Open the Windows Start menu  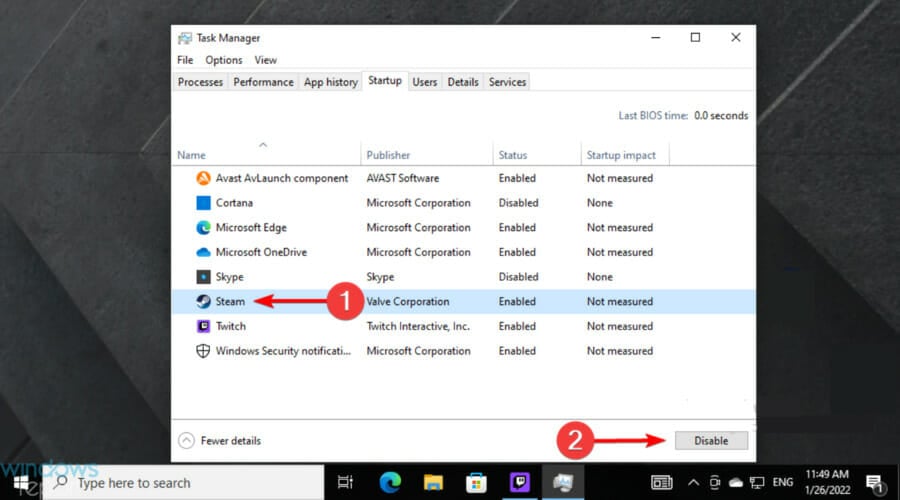pyautogui.click(x=21, y=483)
